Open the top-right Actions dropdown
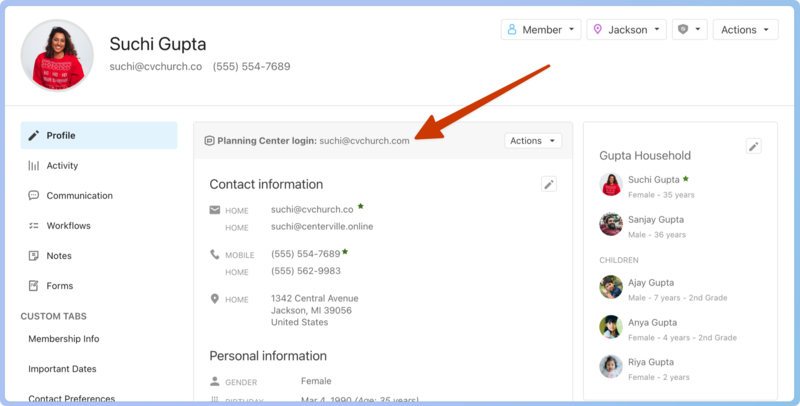Image resolution: width=800 pixels, height=406 pixels. [745, 30]
